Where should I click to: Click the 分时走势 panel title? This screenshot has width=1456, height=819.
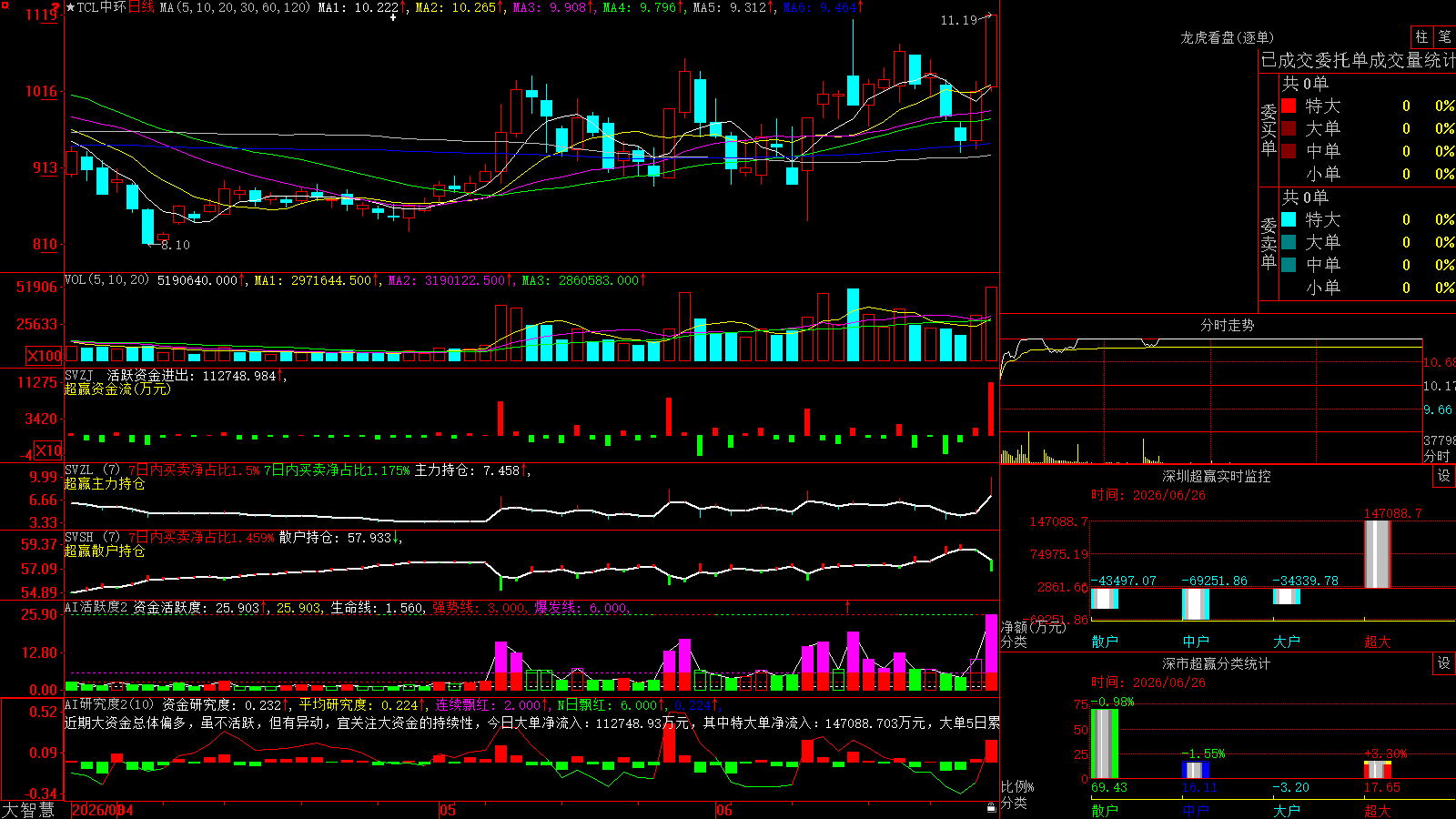coord(1227,325)
